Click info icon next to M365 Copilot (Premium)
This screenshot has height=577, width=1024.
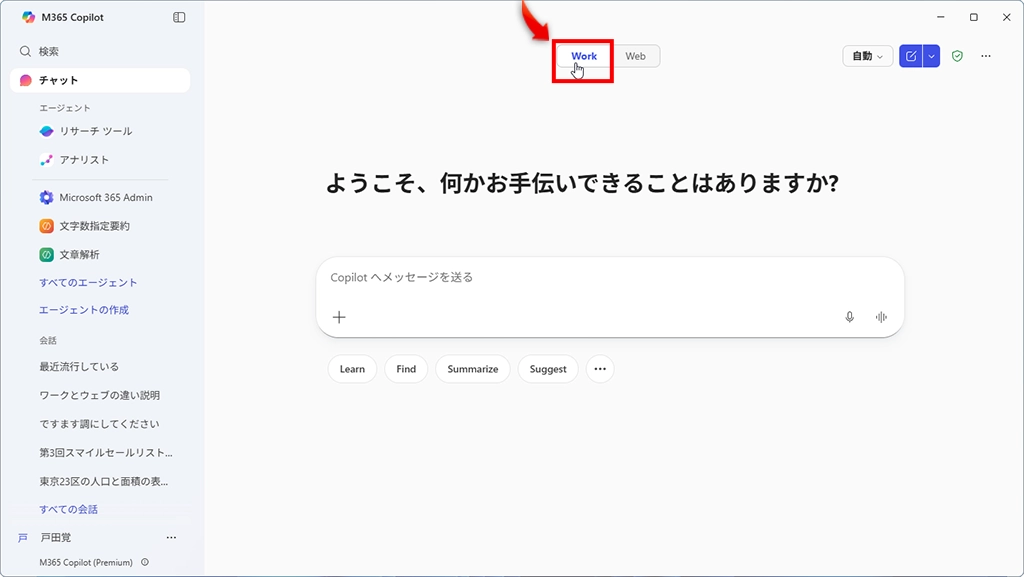[145, 562]
